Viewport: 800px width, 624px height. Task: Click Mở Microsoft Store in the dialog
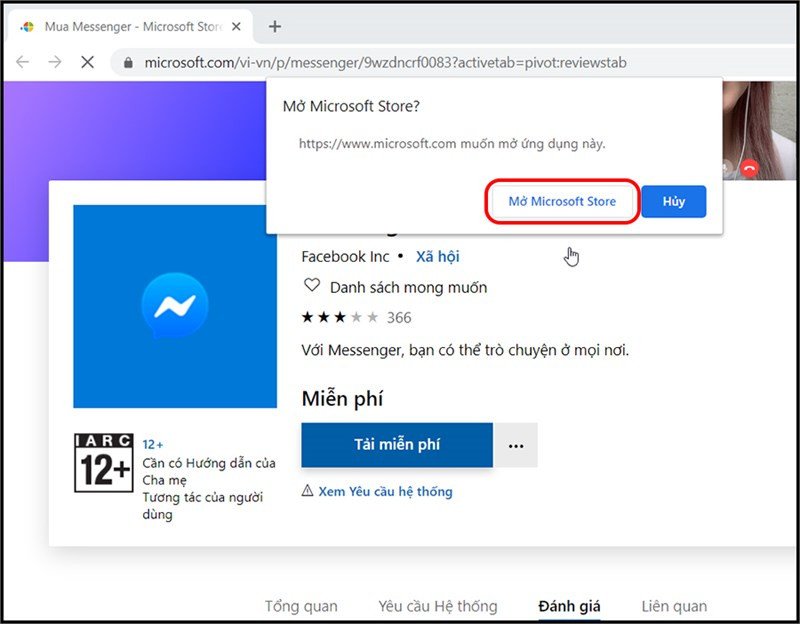tap(561, 201)
